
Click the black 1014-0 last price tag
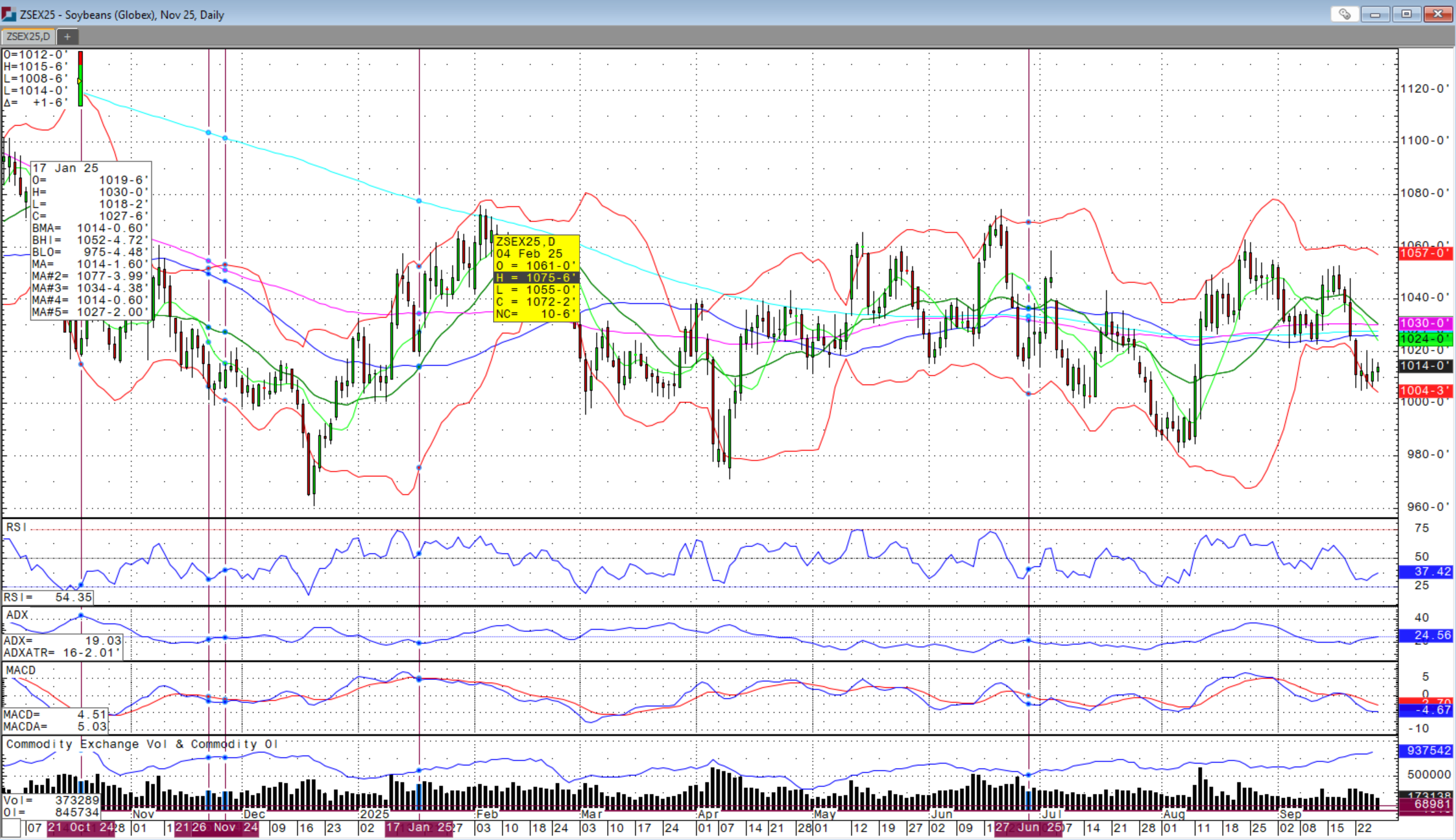coord(1425,366)
